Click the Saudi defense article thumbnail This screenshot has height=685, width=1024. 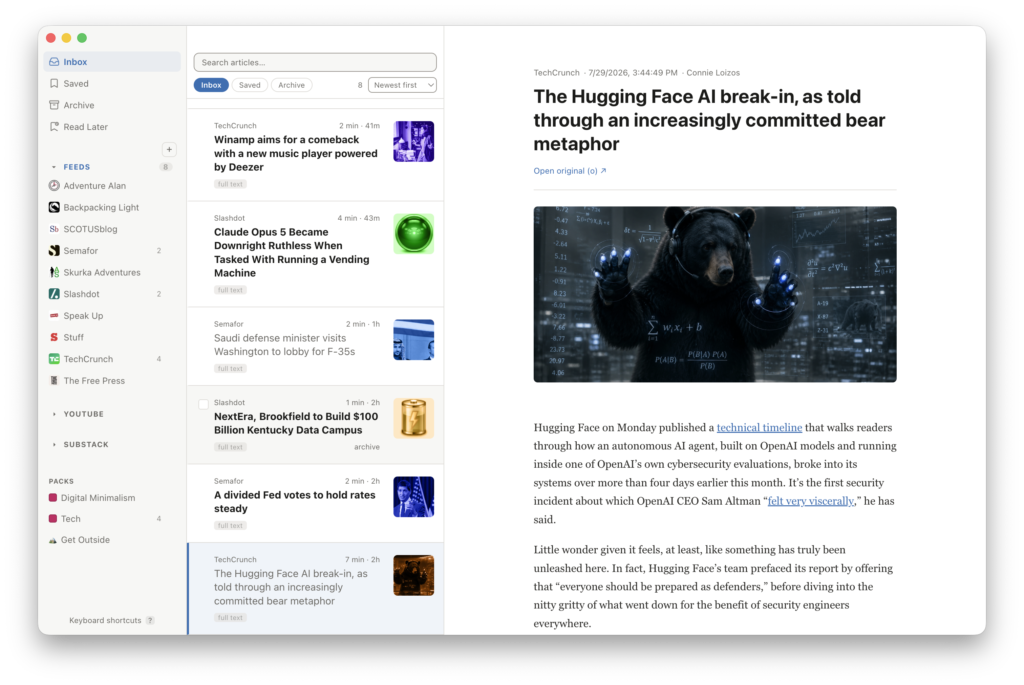(413, 340)
